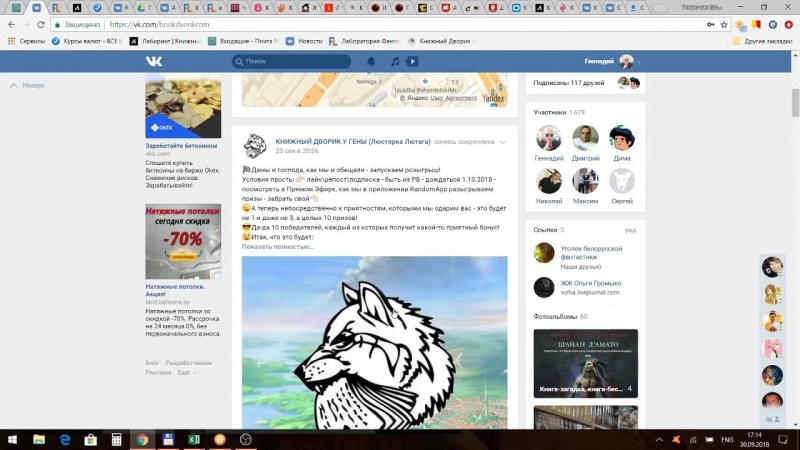This screenshot has height=450, width=800.
Task: Open Реклама footer link
Action: [x=158, y=372]
